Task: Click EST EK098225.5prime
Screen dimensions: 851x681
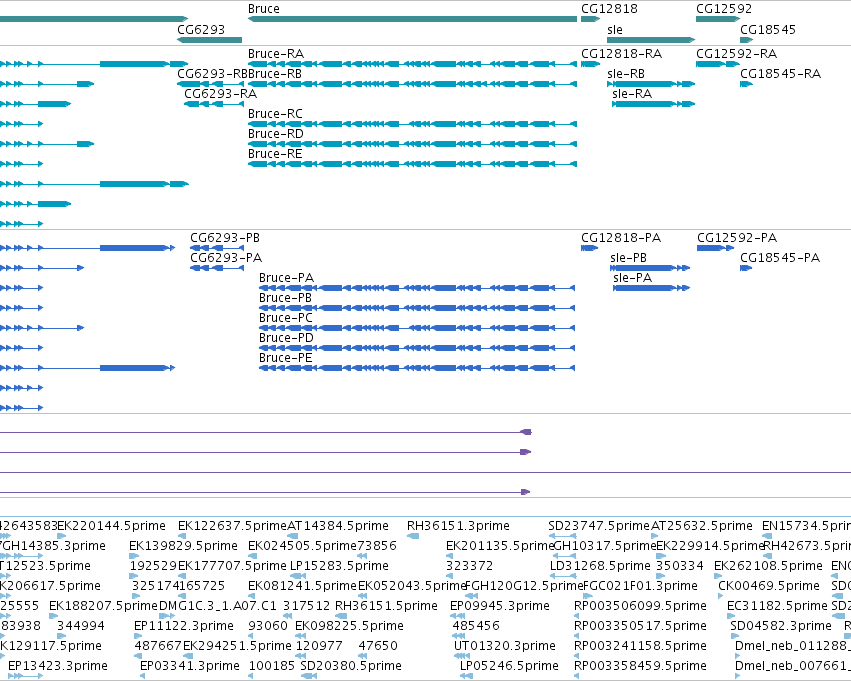Action: pos(350,626)
